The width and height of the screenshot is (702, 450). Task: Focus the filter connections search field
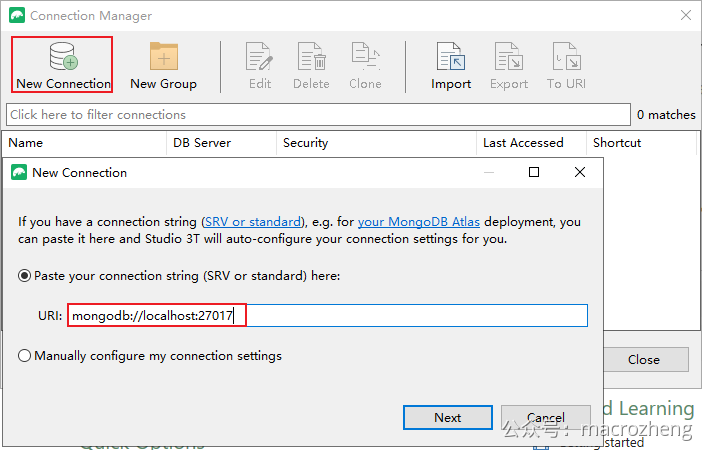318,115
